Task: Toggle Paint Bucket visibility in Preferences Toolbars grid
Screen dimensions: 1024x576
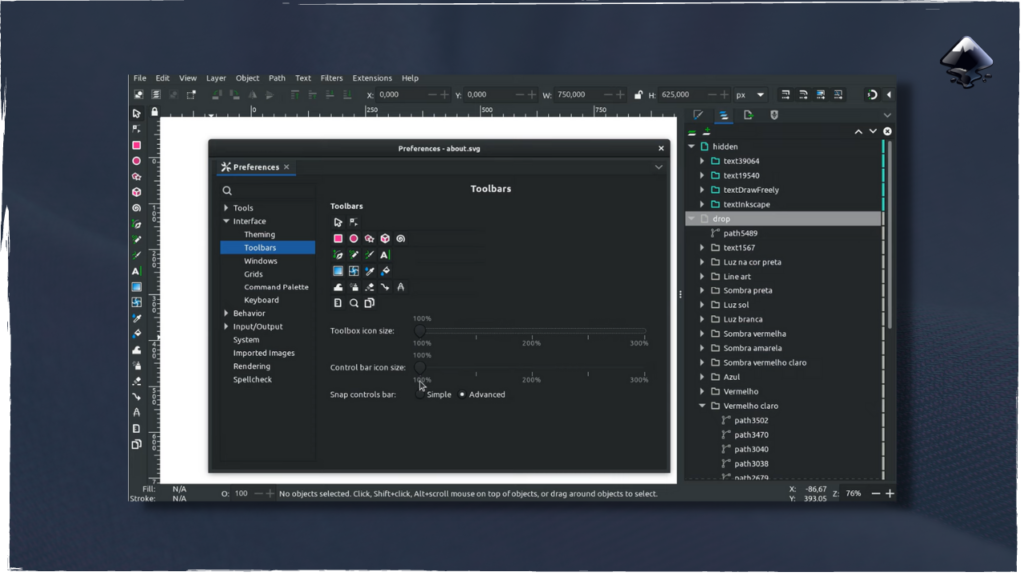Action: 385,271
